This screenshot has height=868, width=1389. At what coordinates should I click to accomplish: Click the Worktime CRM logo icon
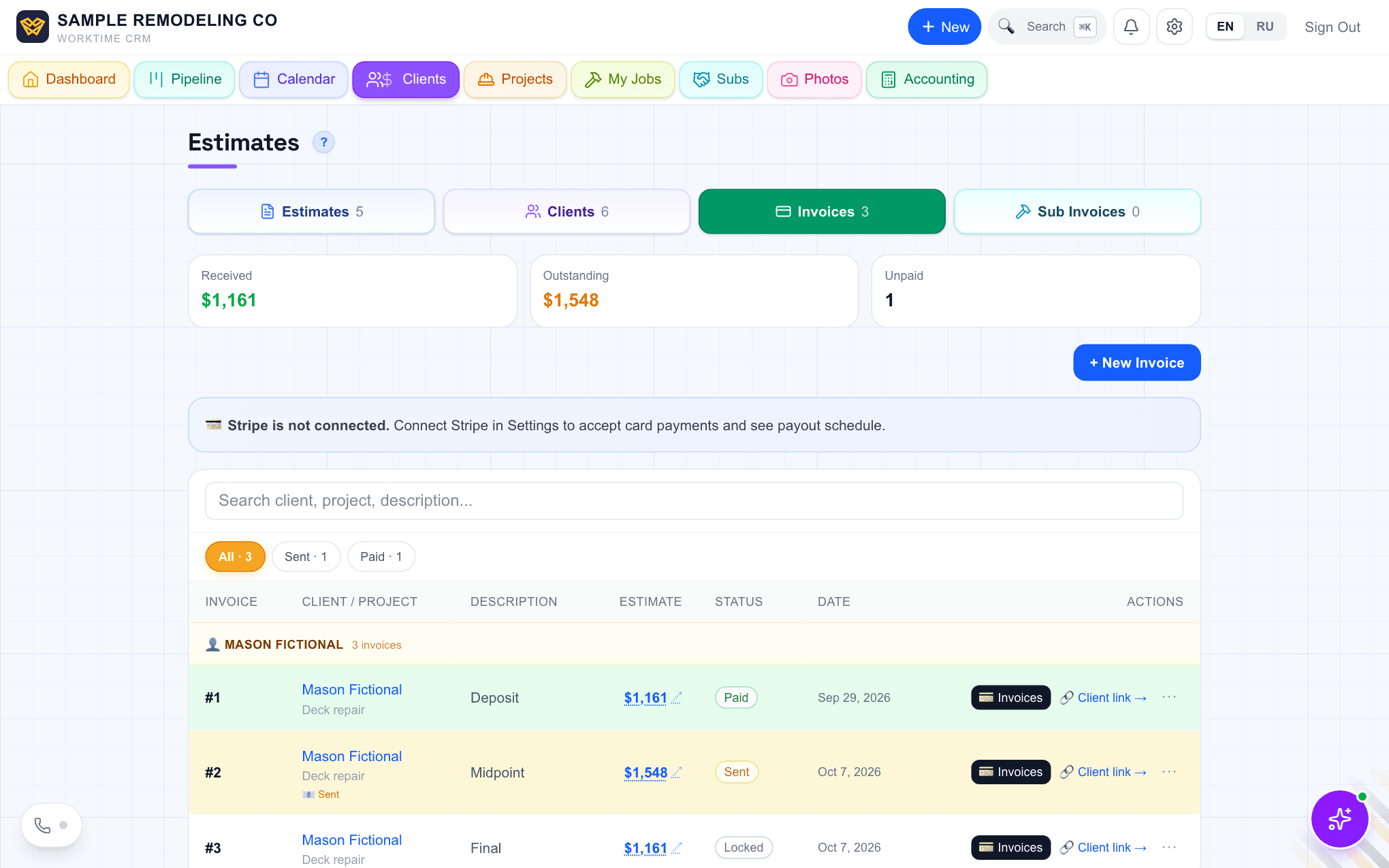click(x=33, y=27)
